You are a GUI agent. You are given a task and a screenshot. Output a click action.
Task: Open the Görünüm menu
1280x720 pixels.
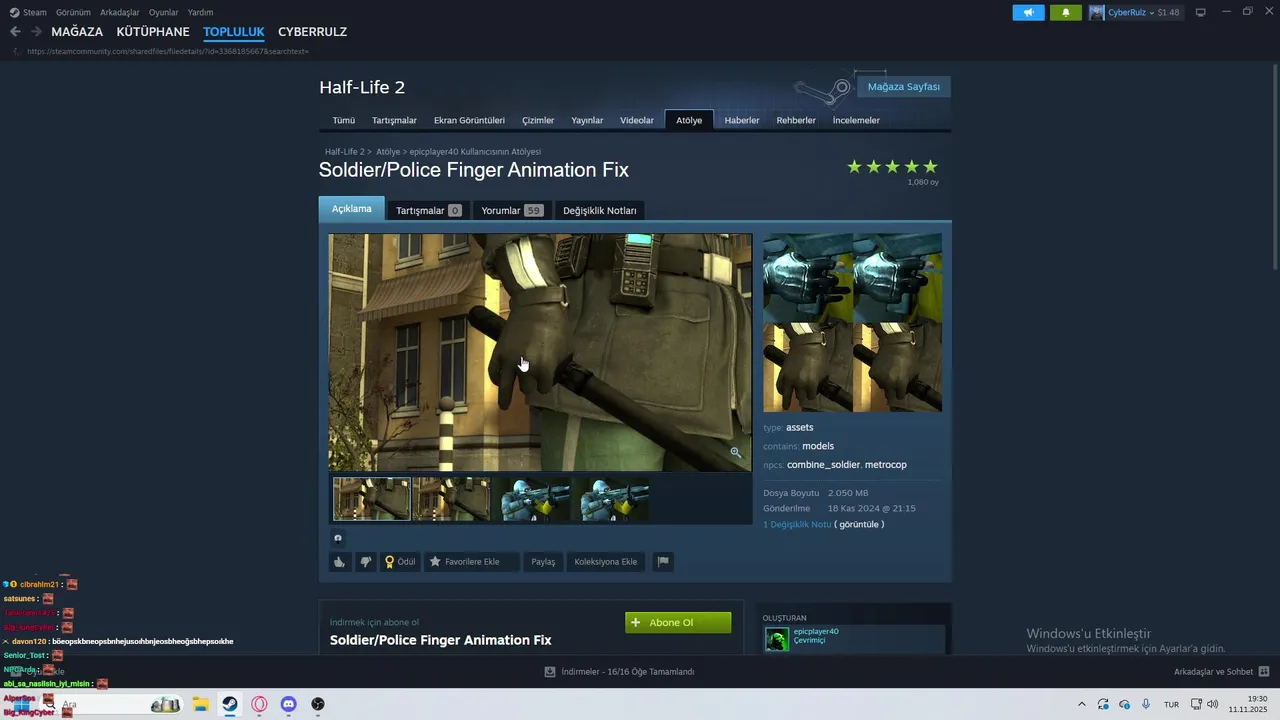pyautogui.click(x=73, y=12)
